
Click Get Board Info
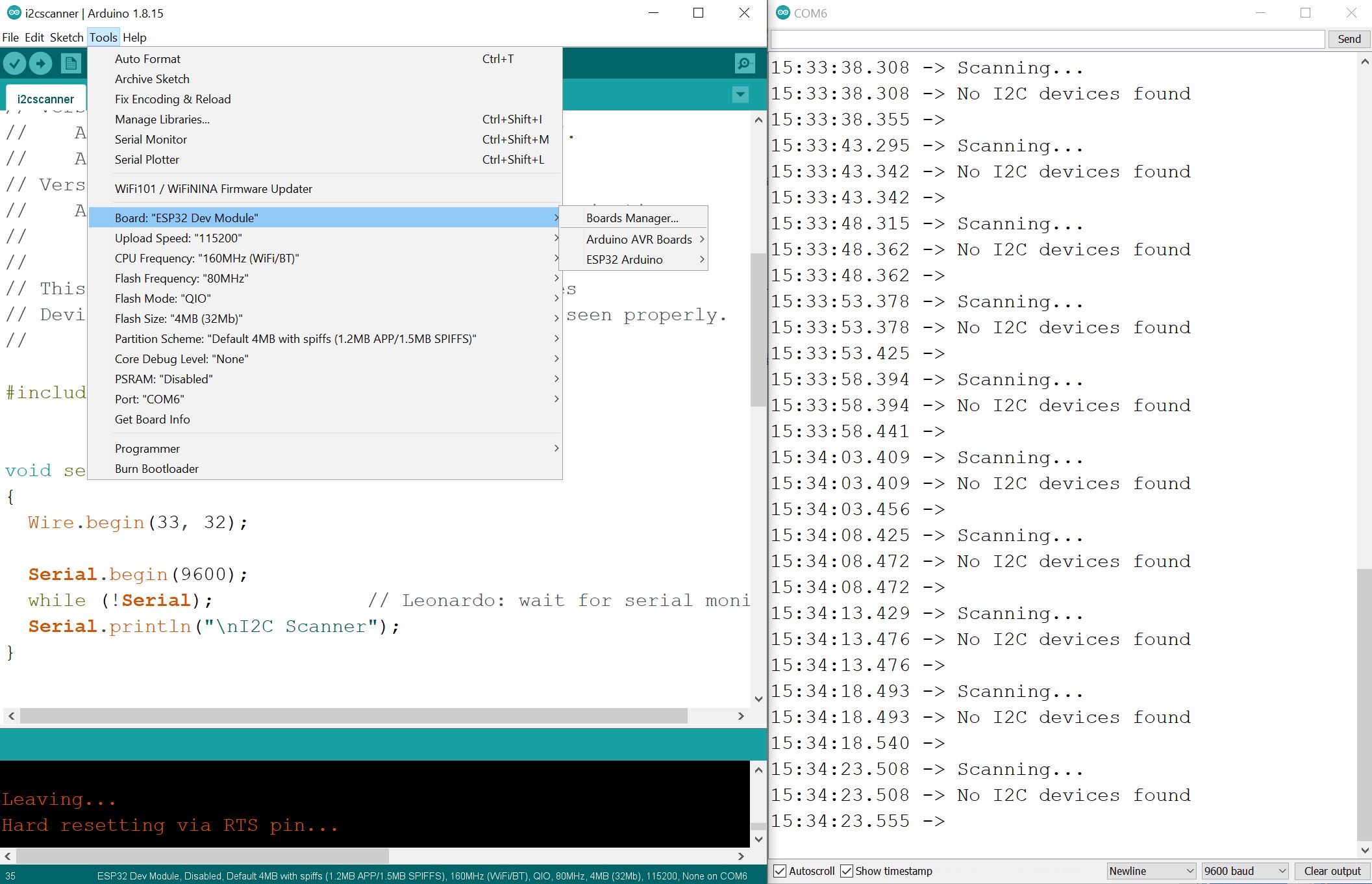coord(325,420)
